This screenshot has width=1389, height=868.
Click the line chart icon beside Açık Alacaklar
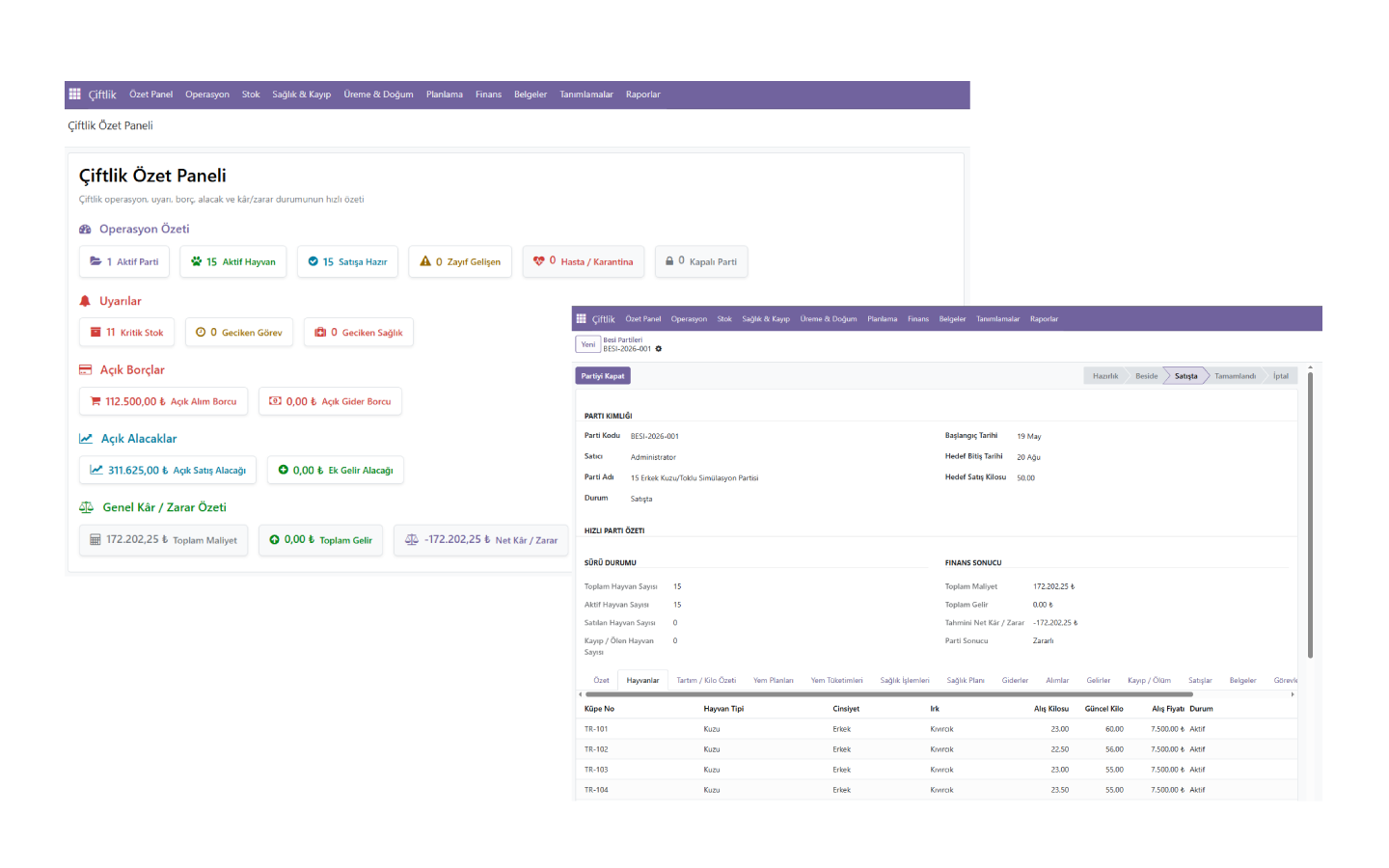tap(86, 439)
